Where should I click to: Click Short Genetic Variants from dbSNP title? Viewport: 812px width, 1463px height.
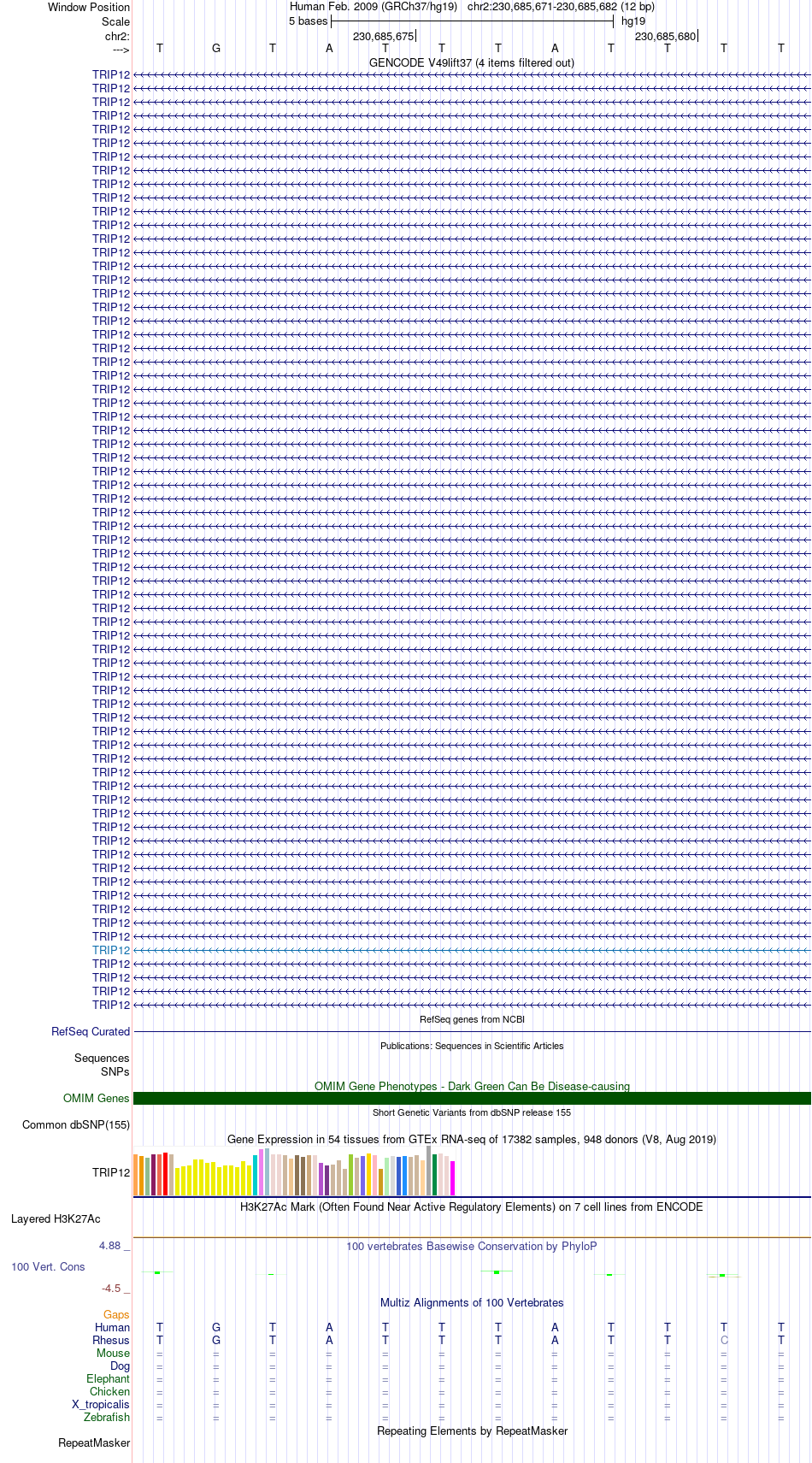[x=472, y=1112]
